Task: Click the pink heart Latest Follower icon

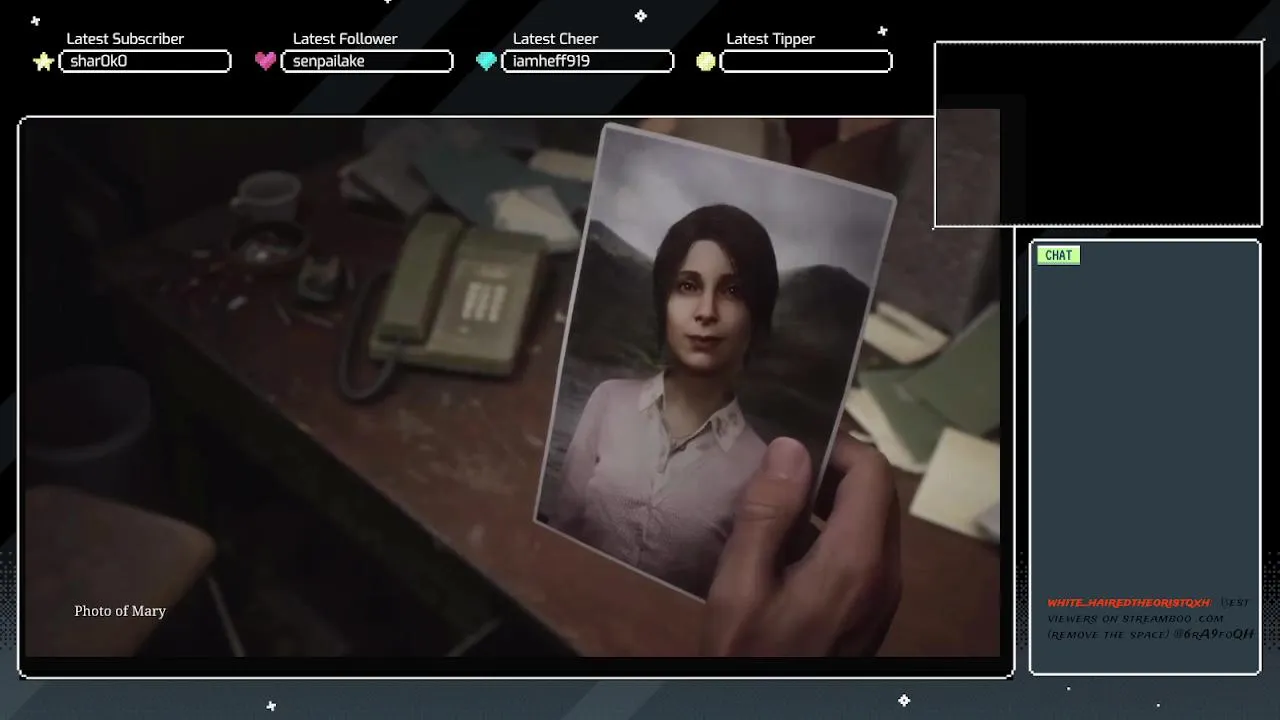Action: click(x=265, y=61)
